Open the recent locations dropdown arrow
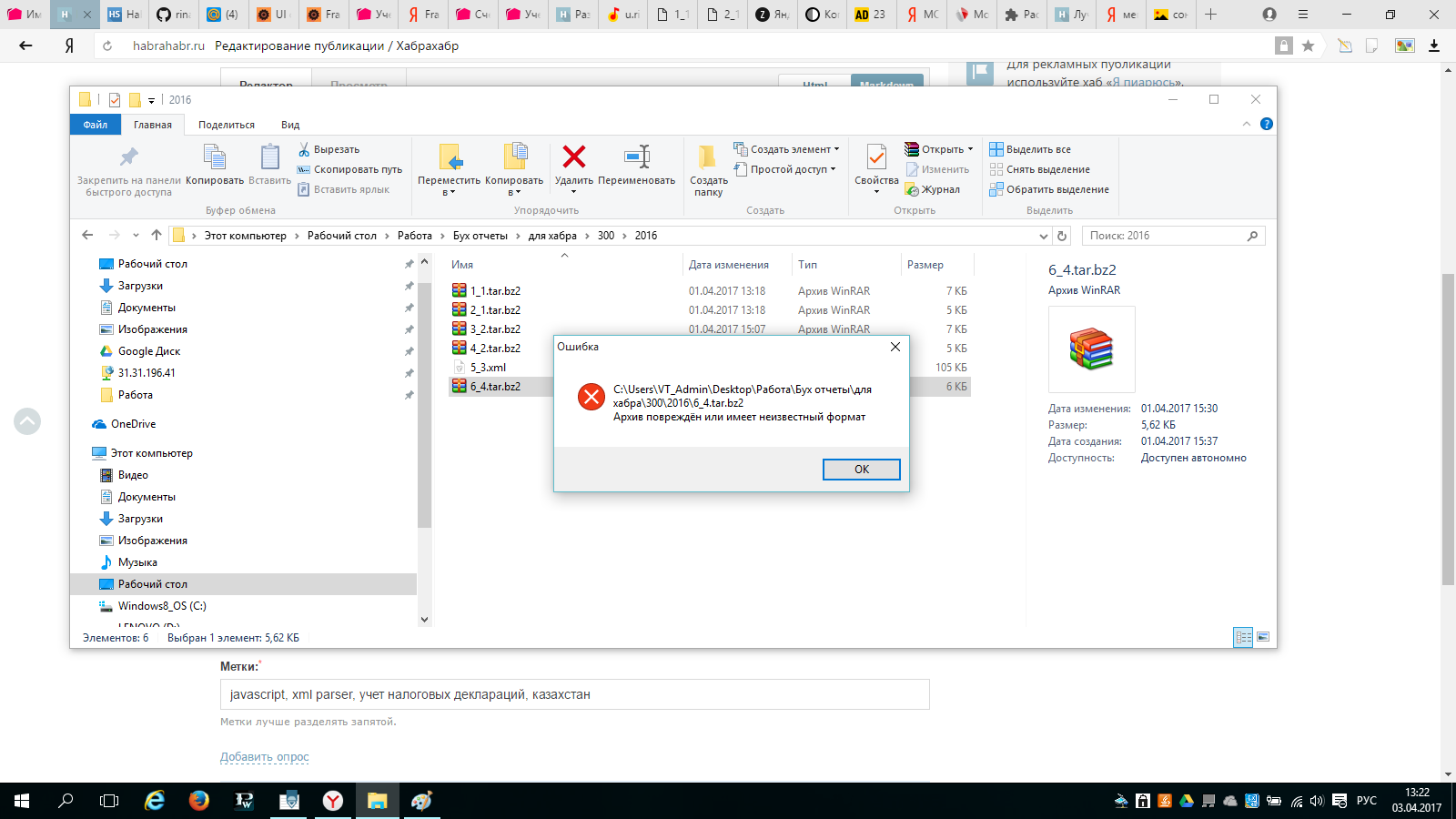This screenshot has width=1456, height=819. (x=136, y=236)
